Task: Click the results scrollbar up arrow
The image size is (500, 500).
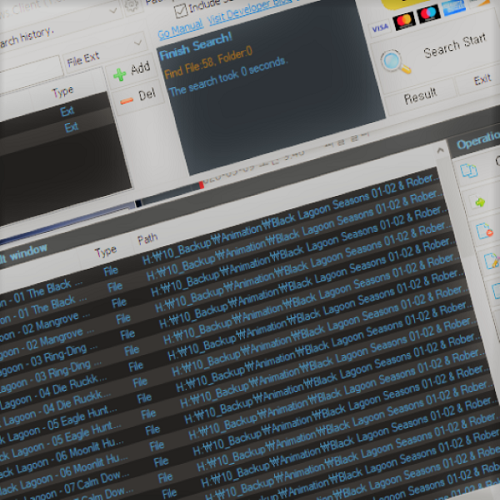Action: [440, 151]
